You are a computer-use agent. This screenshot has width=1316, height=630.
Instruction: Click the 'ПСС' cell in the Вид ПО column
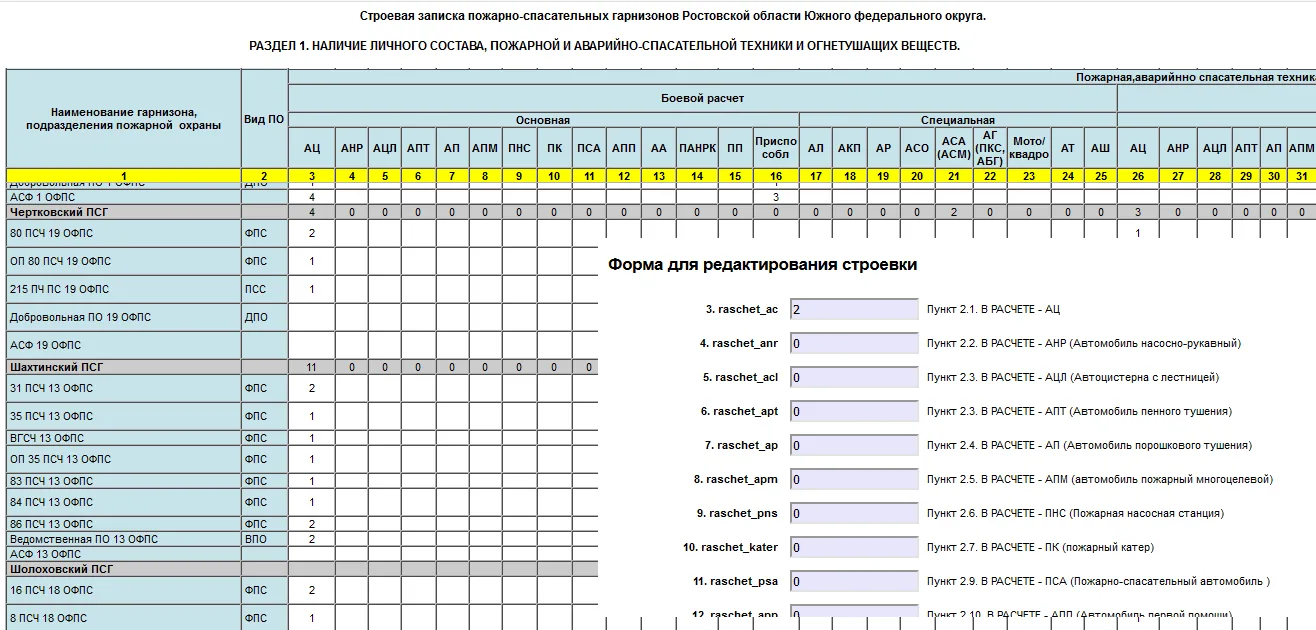click(x=265, y=289)
